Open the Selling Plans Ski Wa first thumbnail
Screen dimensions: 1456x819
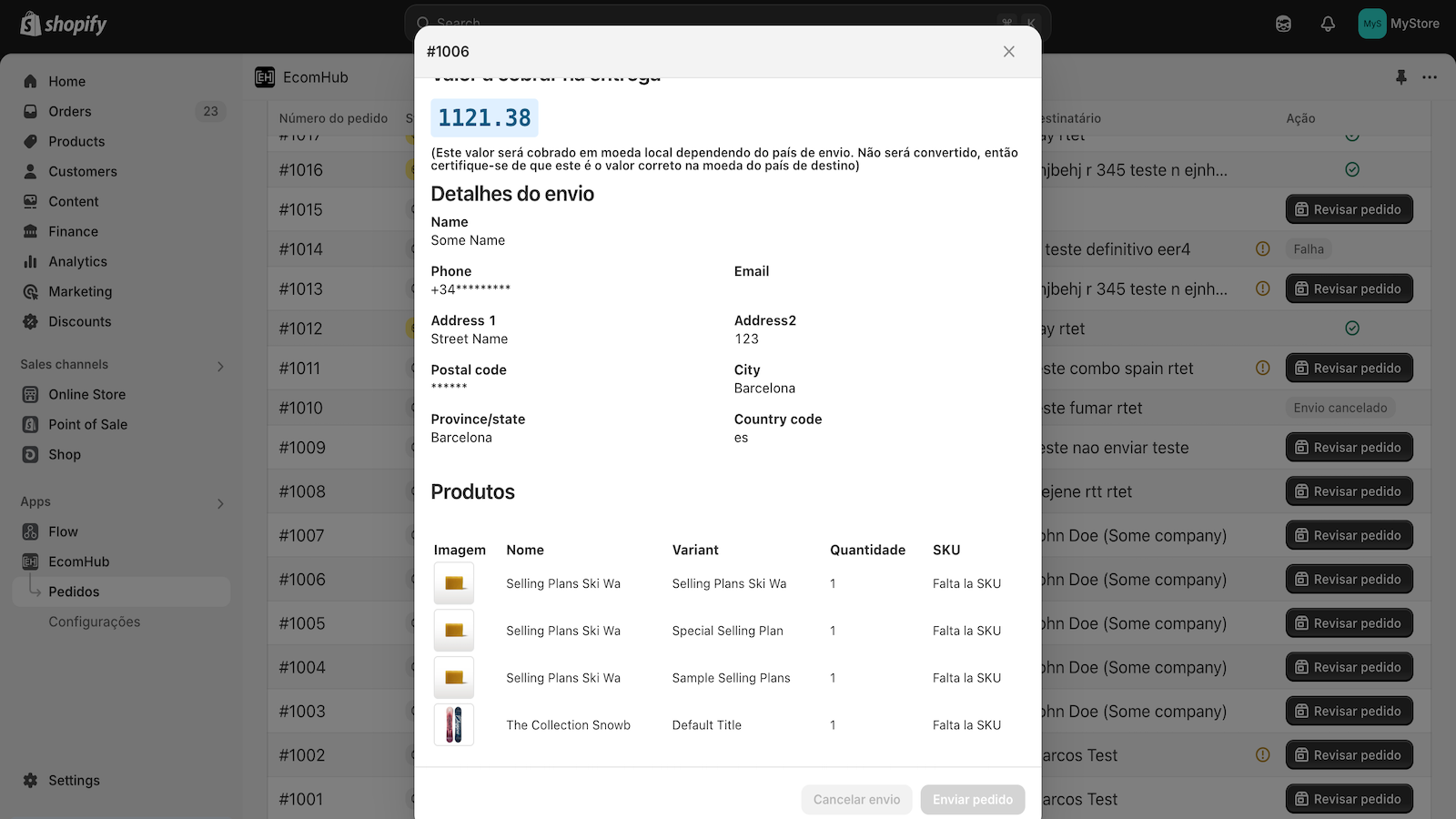click(454, 583)
